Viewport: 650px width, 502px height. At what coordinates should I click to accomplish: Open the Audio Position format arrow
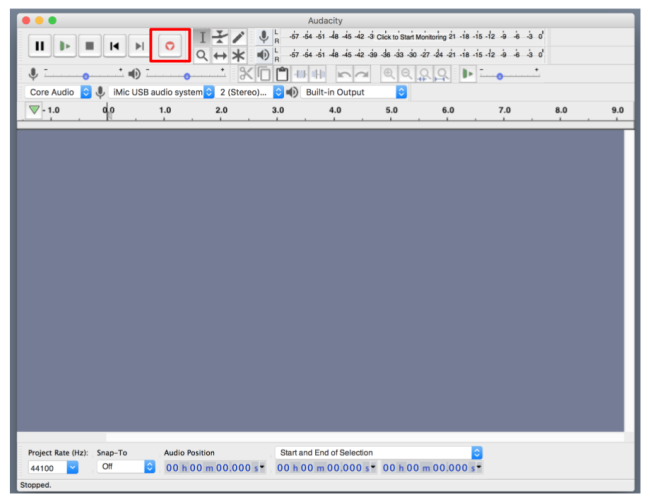(262, 467)
